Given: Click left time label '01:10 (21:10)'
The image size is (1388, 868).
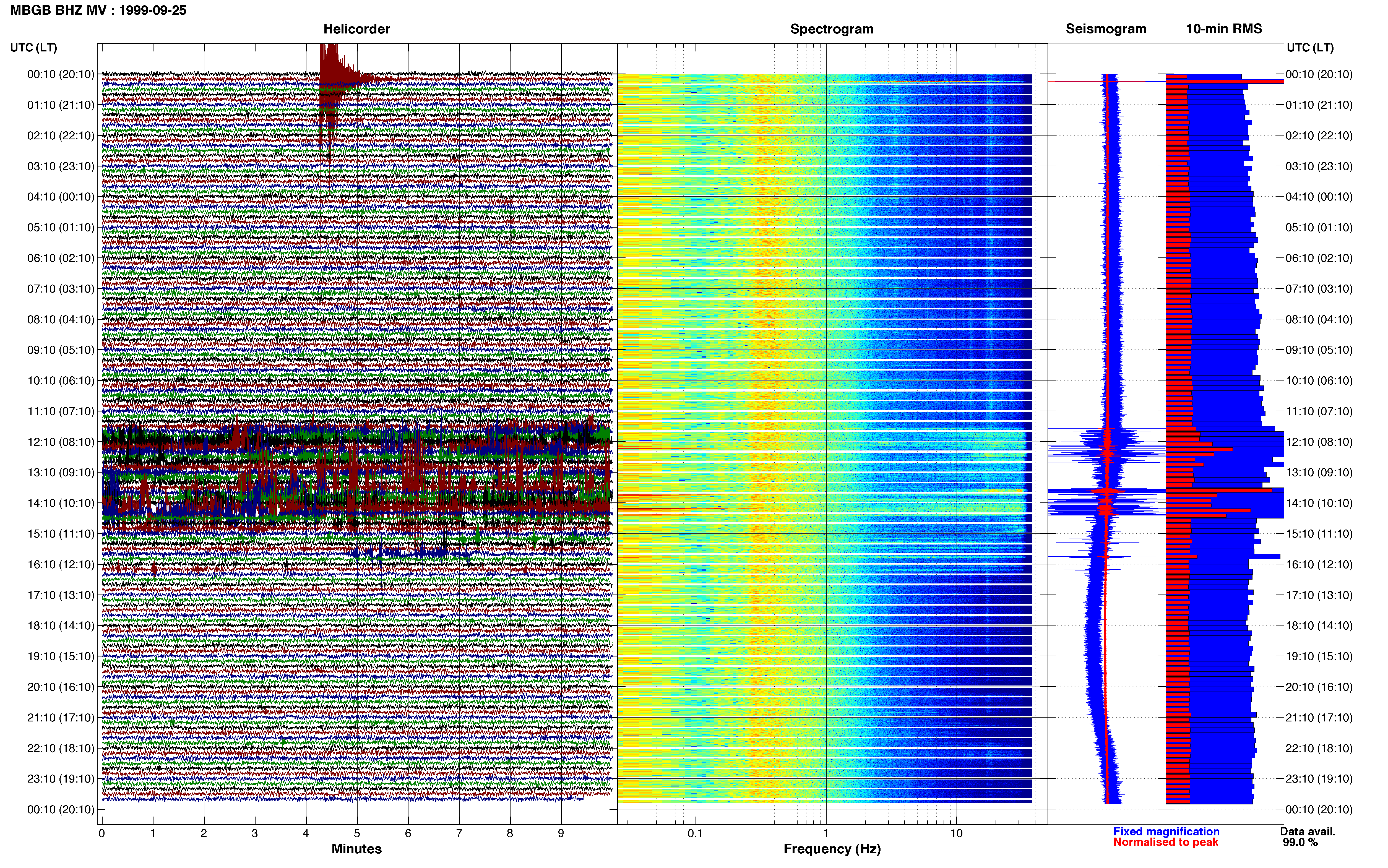Looking at the screenshot, I should click(x=61, y=105).
